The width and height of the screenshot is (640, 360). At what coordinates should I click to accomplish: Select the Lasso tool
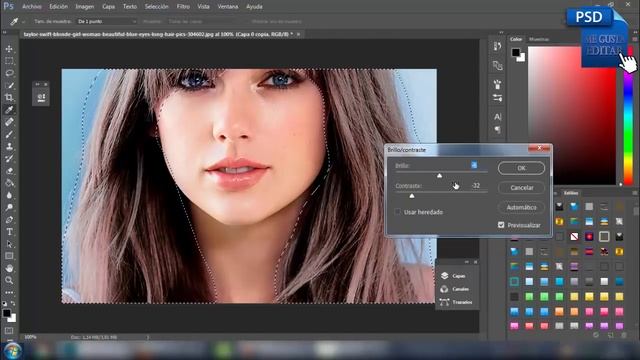(x=9, y=73)
